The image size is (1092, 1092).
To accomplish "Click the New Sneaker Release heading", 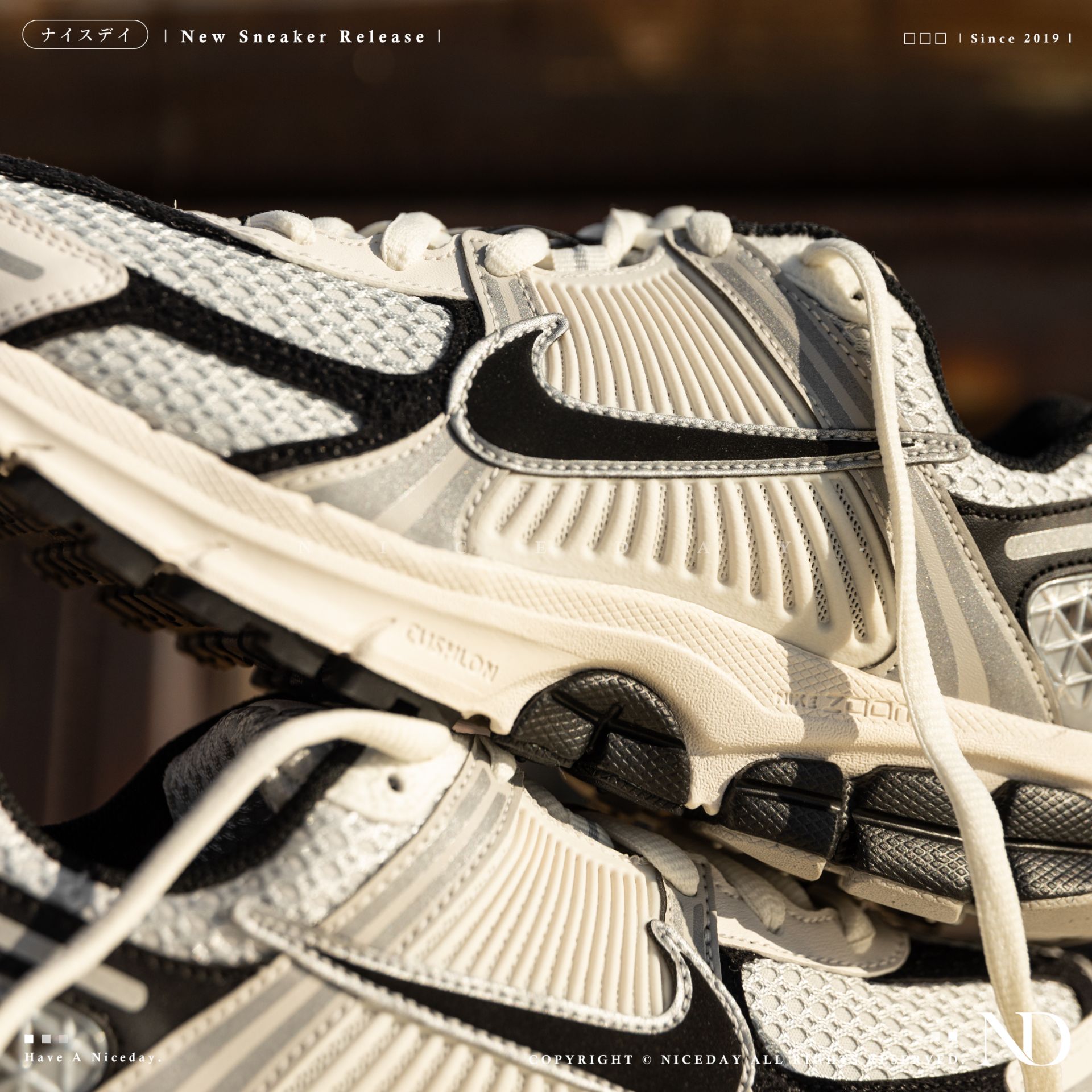I will 303,37.
